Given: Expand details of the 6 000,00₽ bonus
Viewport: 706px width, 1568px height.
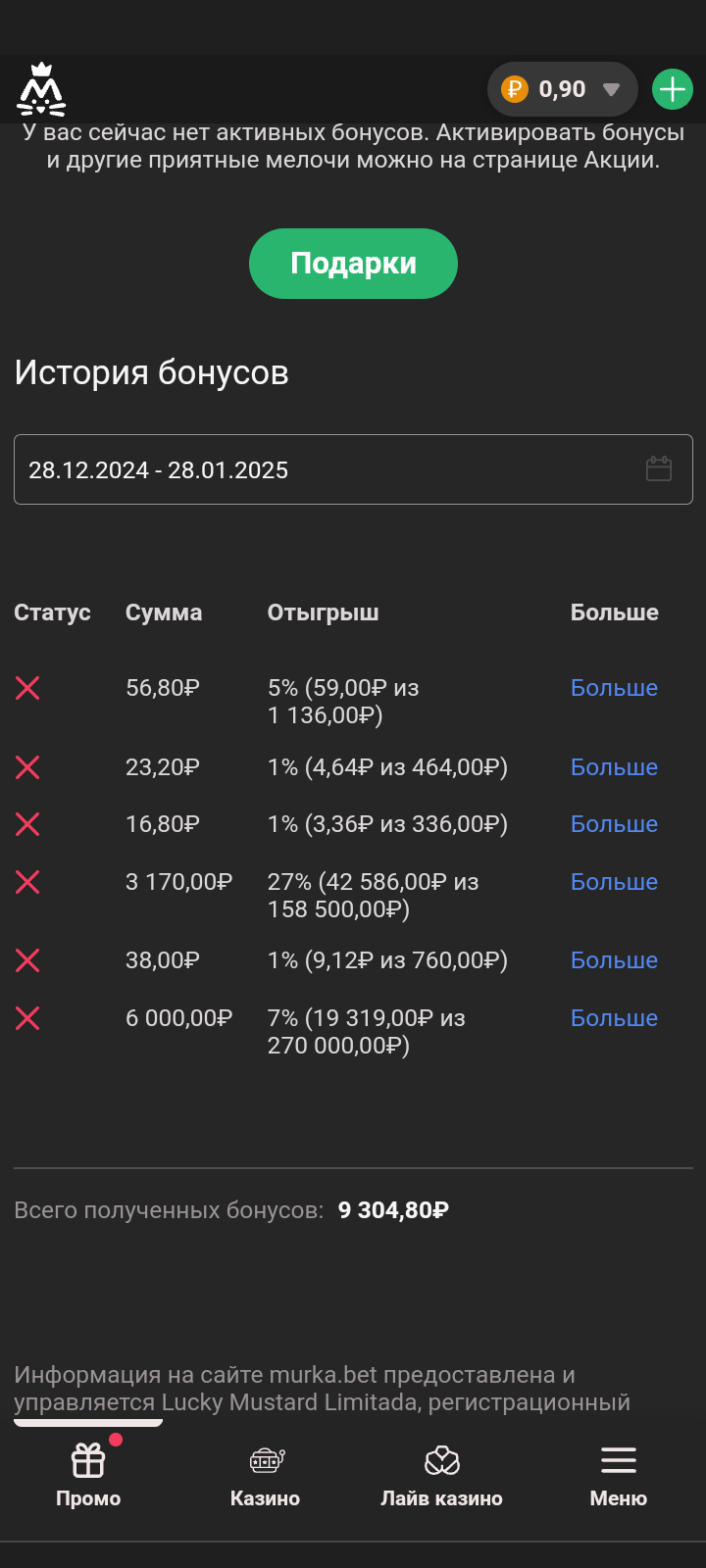Looking at the screenshot, I should point(614,1018).
